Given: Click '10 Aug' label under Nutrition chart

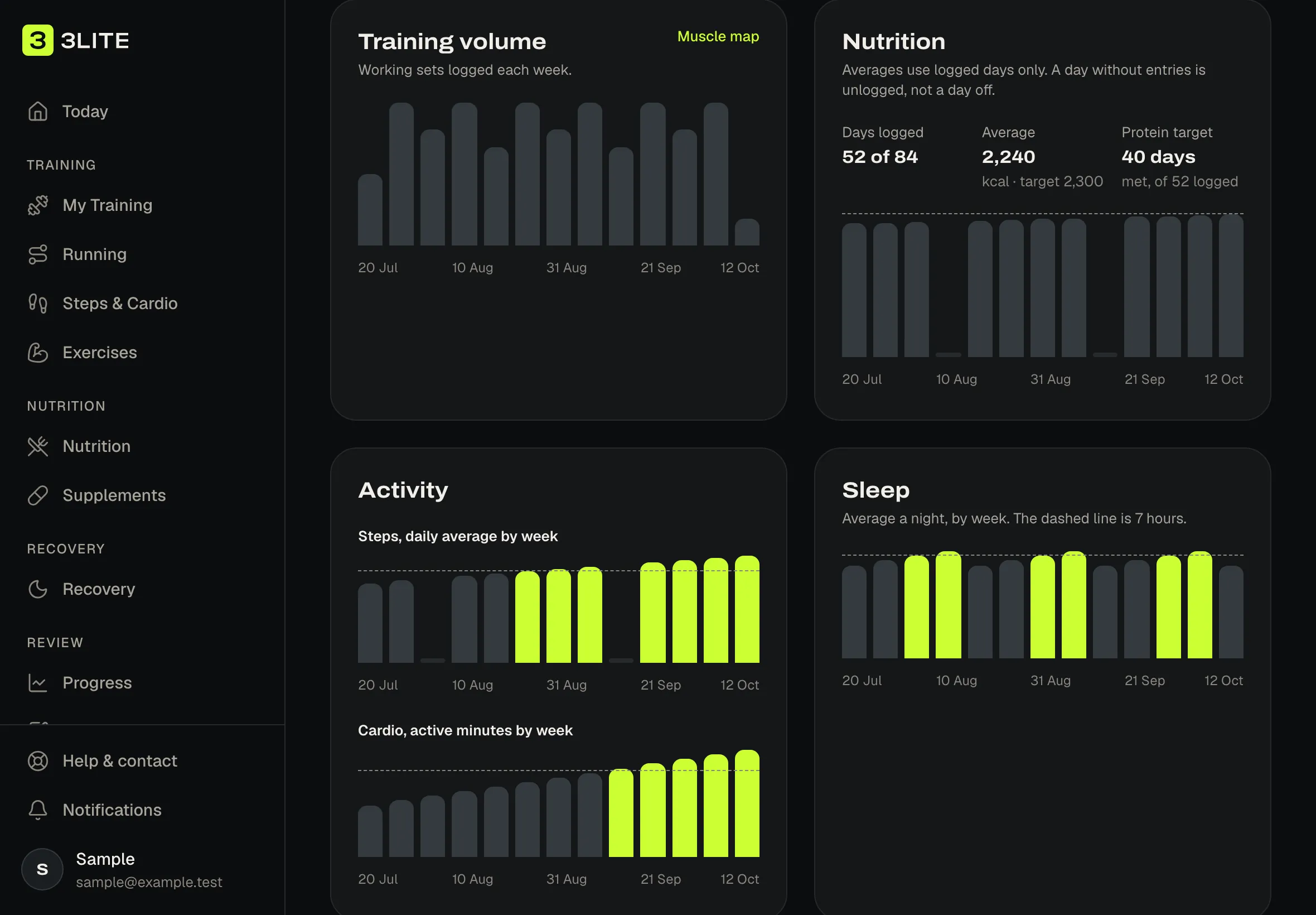Looking at the screenshot, I should [x=956, y=379].
